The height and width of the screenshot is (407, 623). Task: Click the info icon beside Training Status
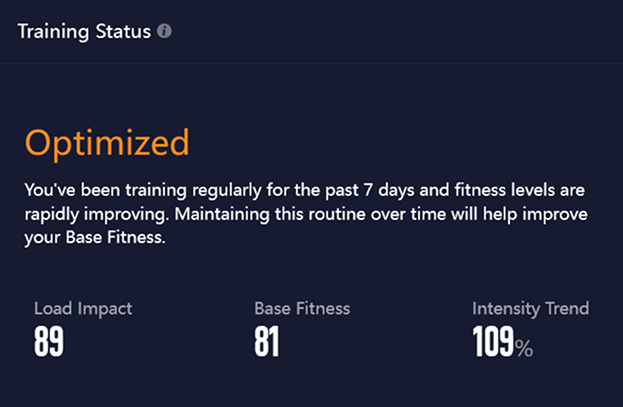coord(165,31)
